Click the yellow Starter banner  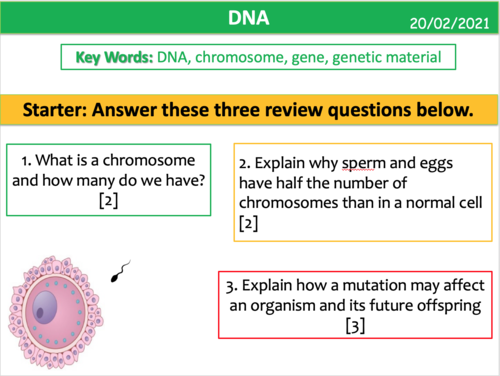click(249, 110)
